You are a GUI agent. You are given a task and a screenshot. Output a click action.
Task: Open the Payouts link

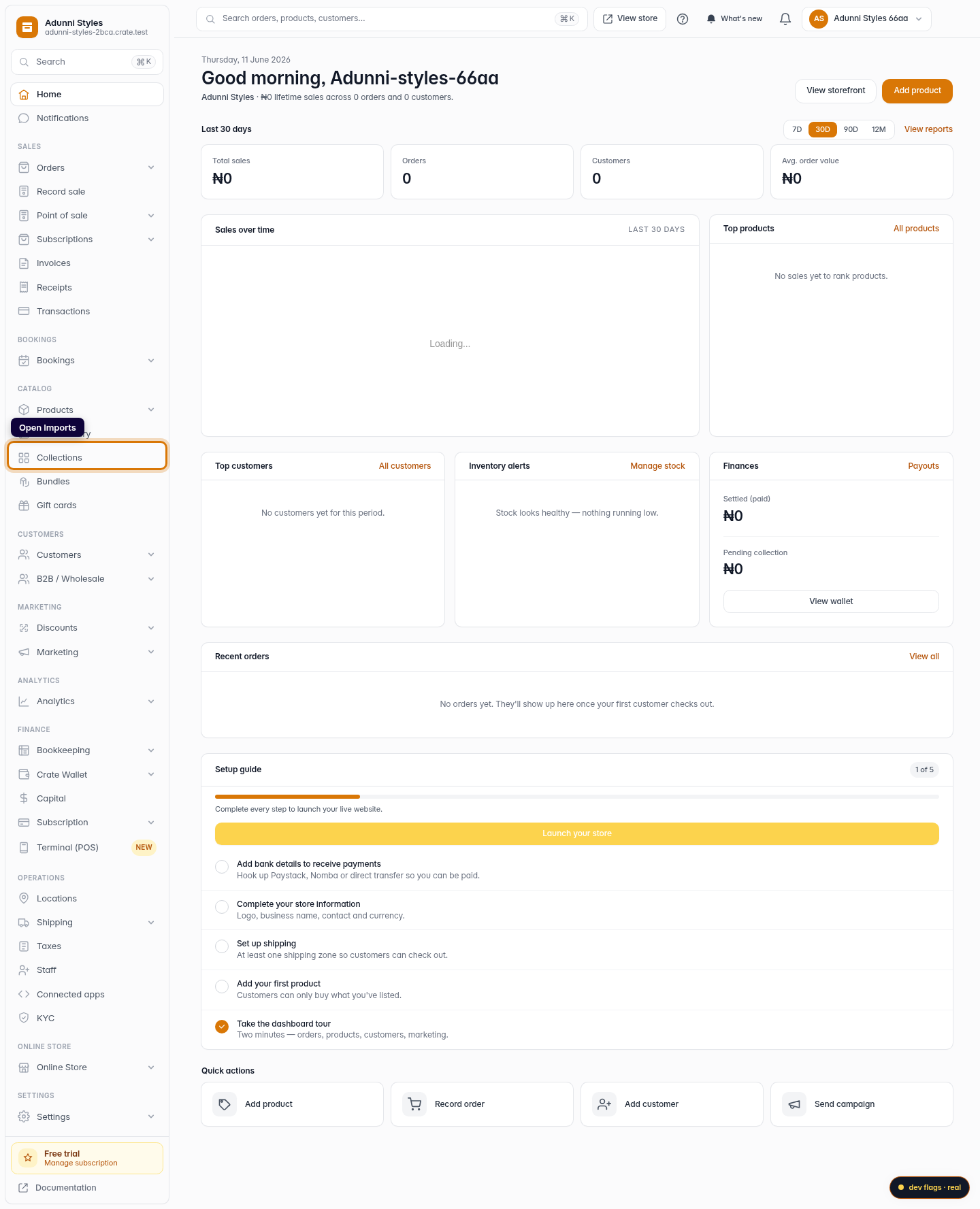(924, 466)
